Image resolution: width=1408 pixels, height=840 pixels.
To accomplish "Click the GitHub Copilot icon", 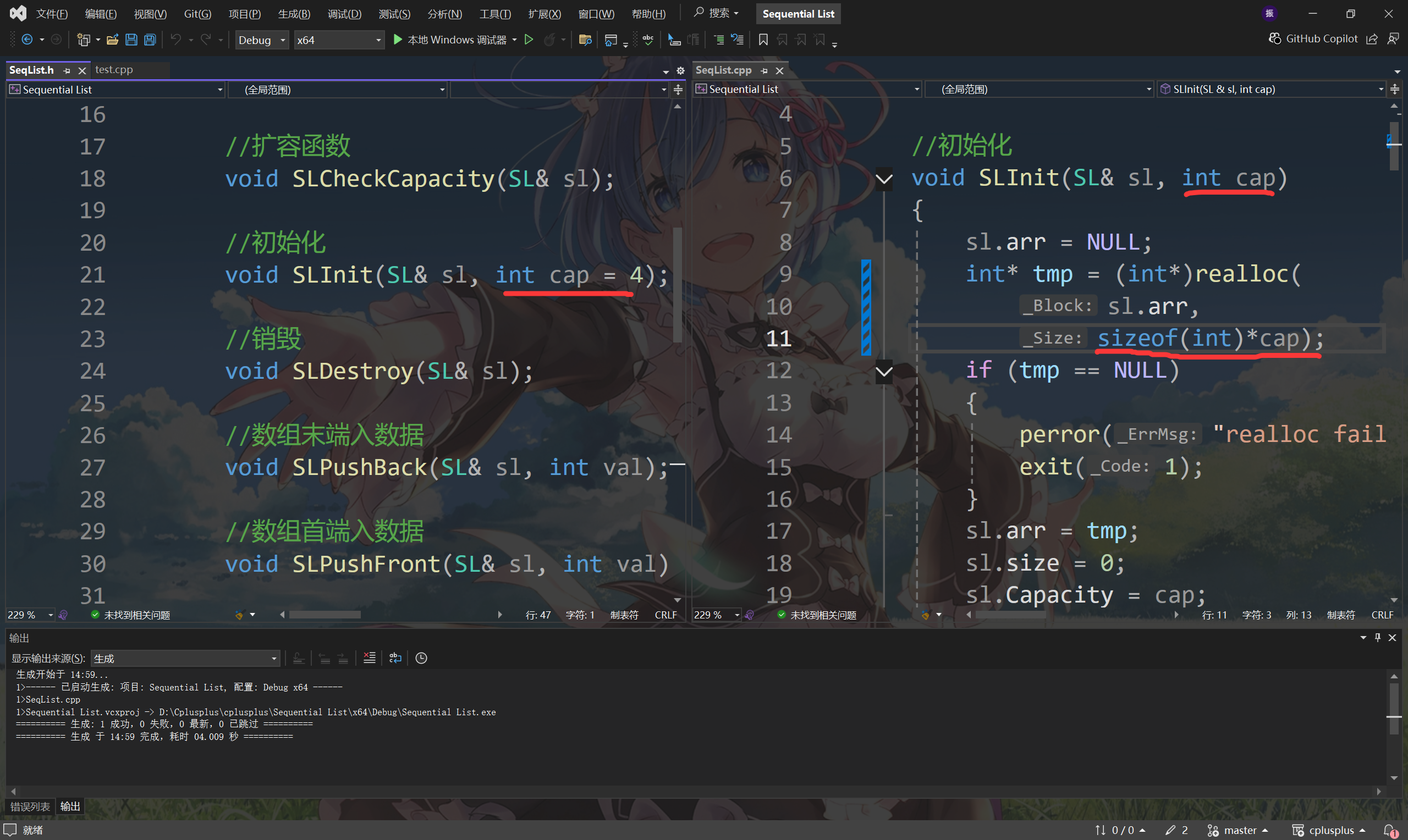I will coord(1274,38).
